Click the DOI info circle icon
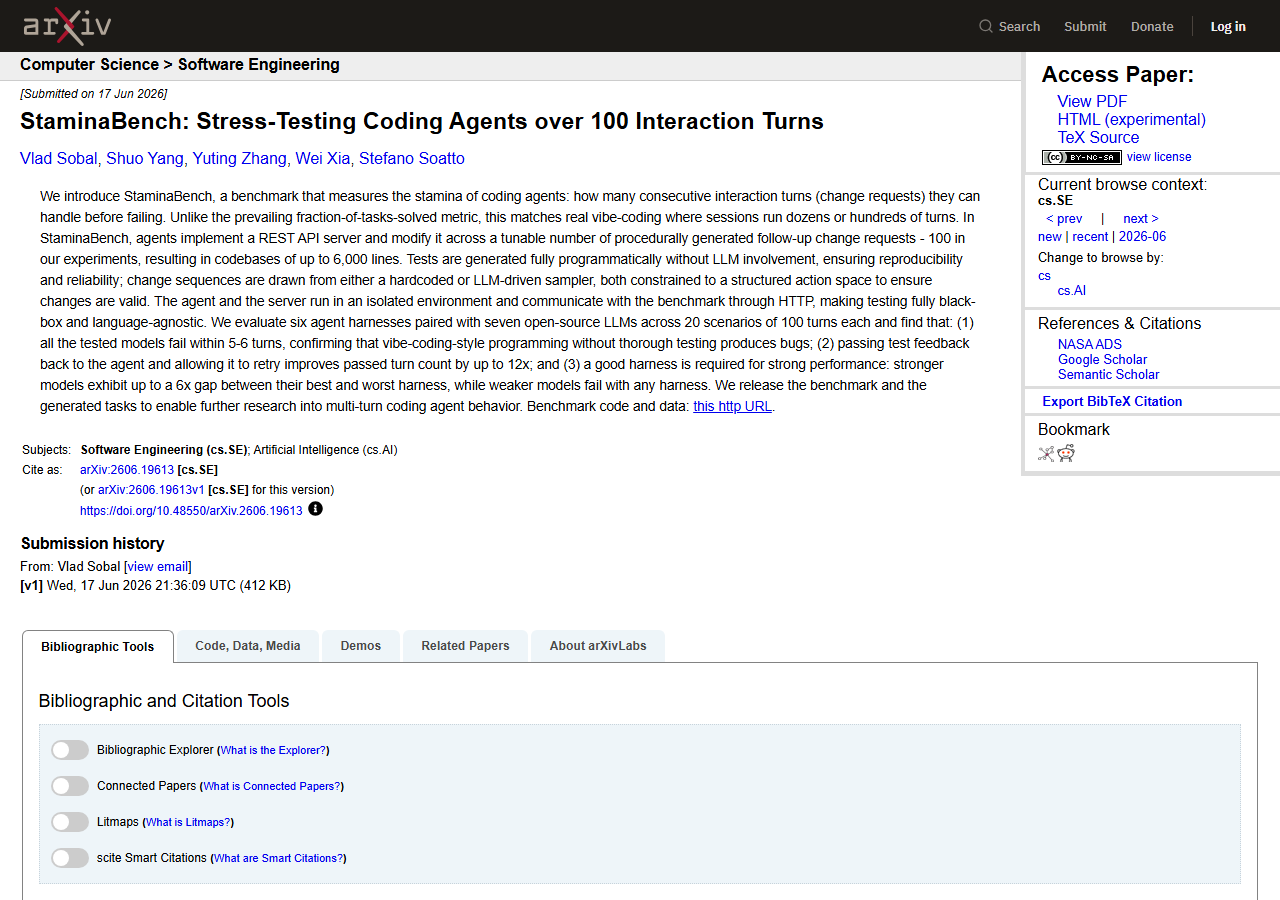 316,509
